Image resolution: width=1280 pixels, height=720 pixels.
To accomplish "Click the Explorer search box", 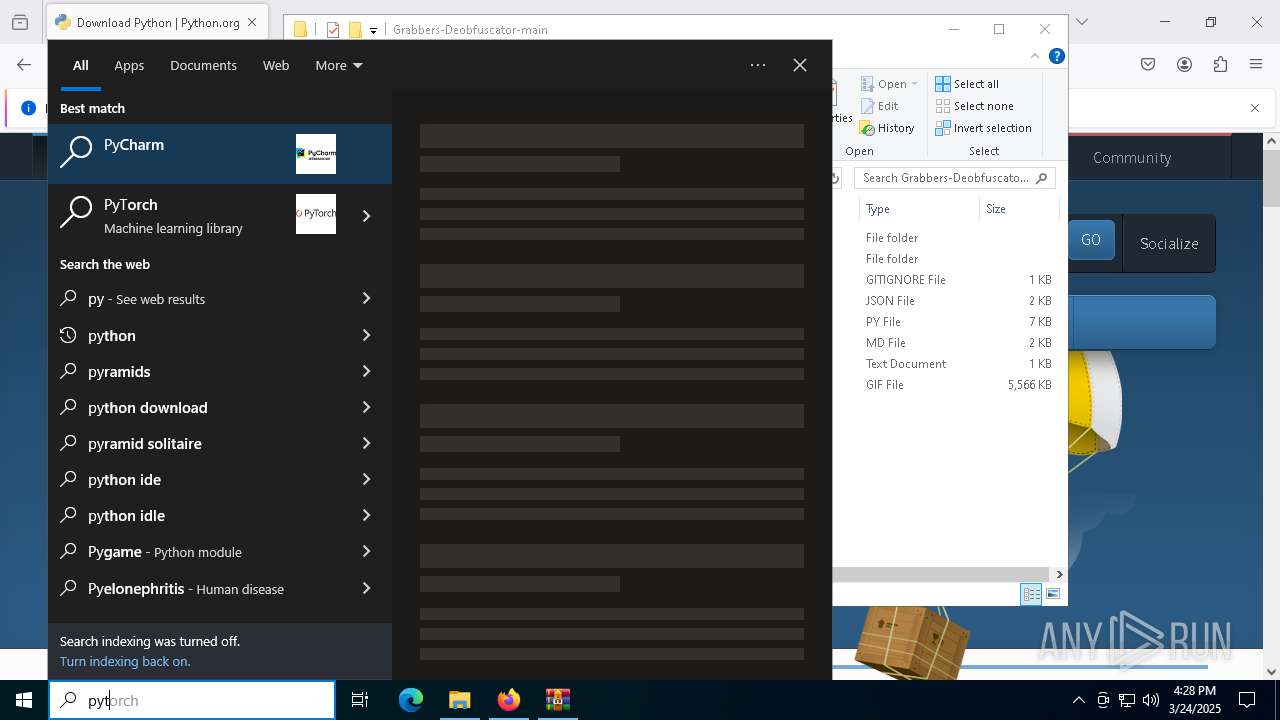I will 955,178.
